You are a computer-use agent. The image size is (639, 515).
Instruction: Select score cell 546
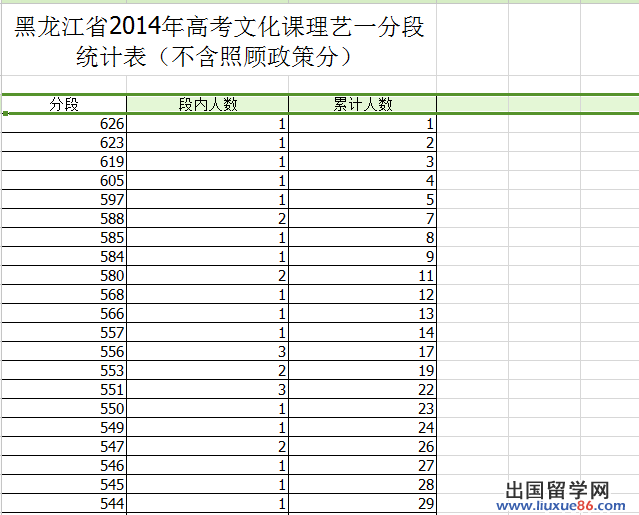click(64, 466)
